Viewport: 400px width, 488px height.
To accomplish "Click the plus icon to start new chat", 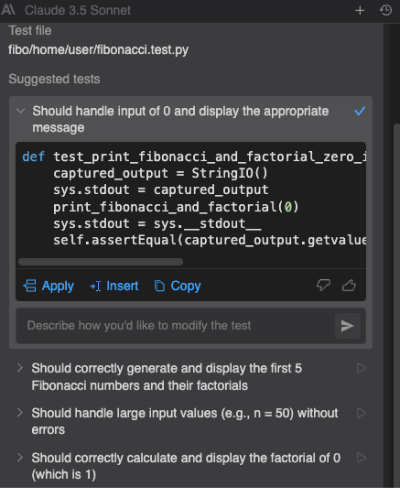I will [x=360, y=11].
